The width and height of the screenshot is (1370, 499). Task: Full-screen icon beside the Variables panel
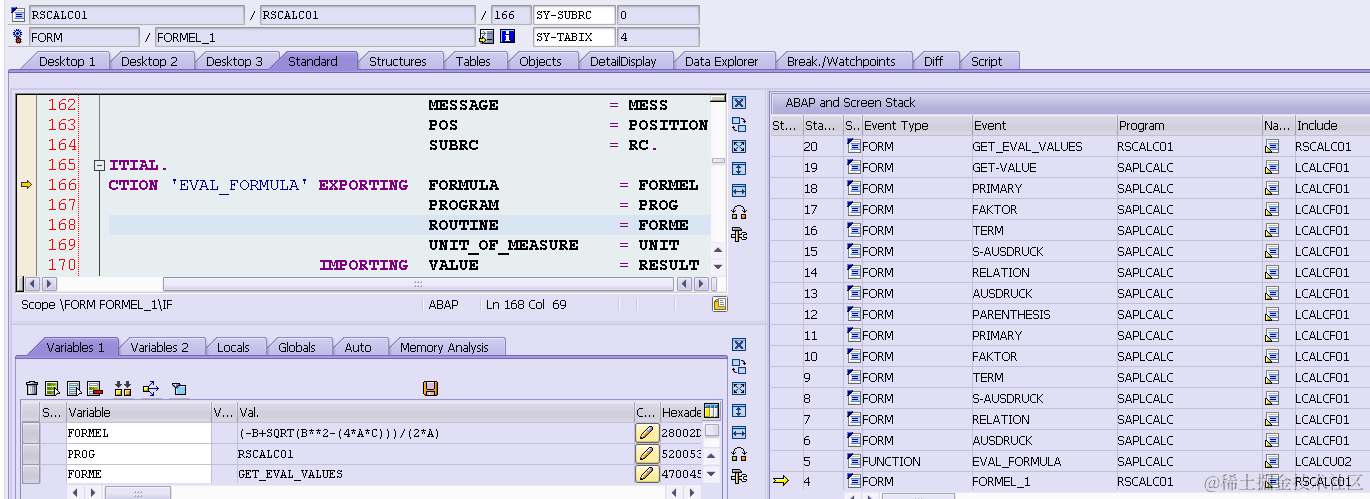point(739,389)
